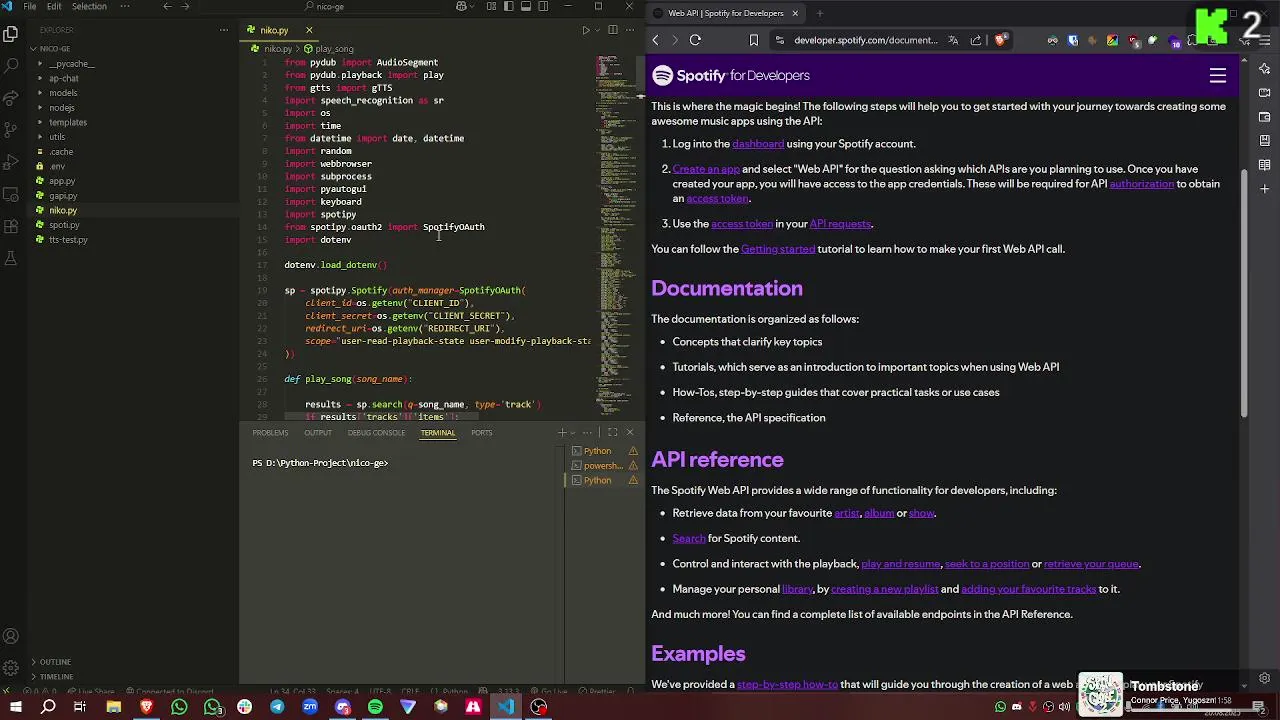This screenshot has height=720, width=1280.
Task: Select the Web API Spotify browser tab
Action: pyautogui.click(x=726, y=13)
